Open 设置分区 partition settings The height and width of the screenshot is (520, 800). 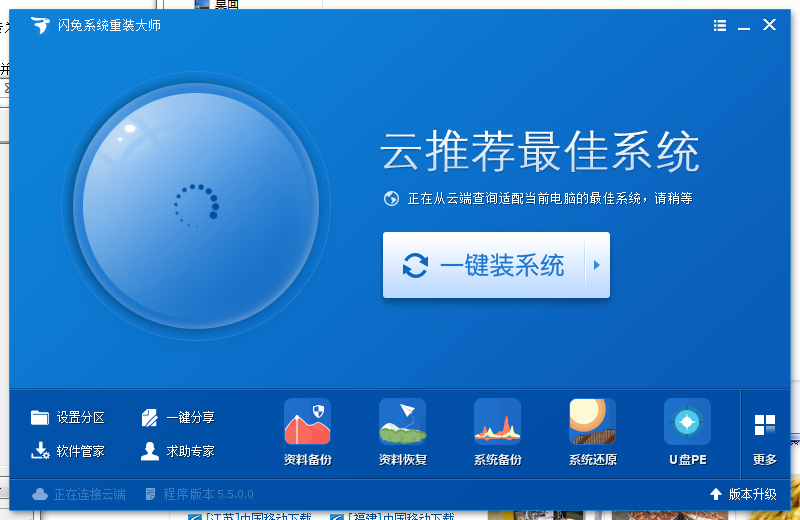[68, 418]
